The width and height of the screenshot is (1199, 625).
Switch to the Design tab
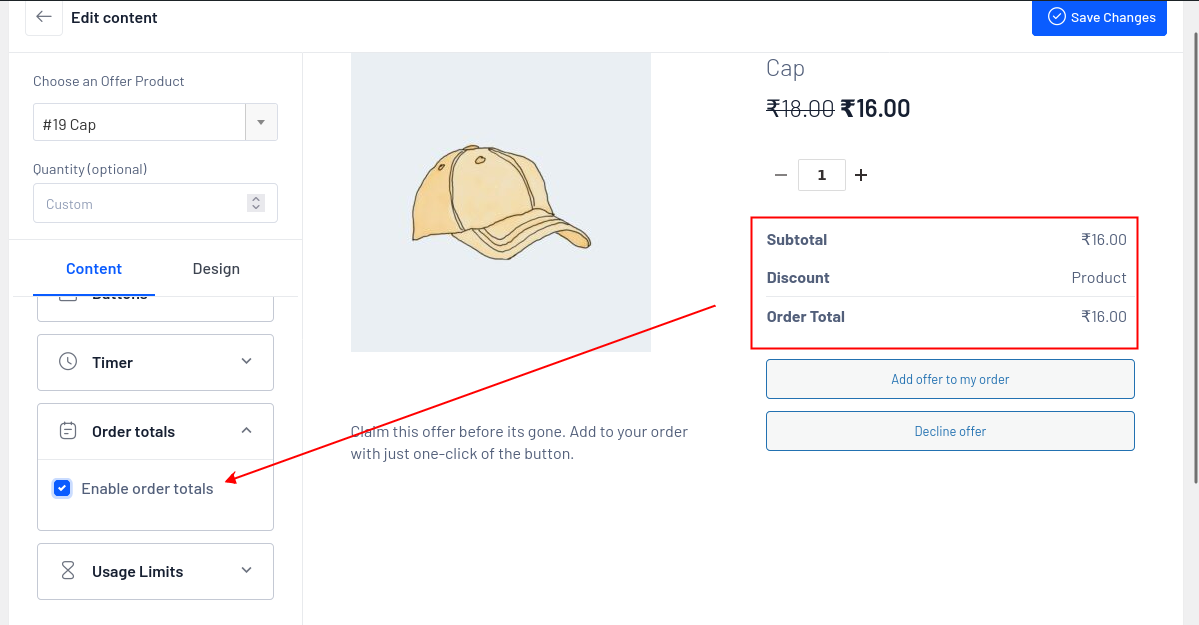tap(216, 268)
